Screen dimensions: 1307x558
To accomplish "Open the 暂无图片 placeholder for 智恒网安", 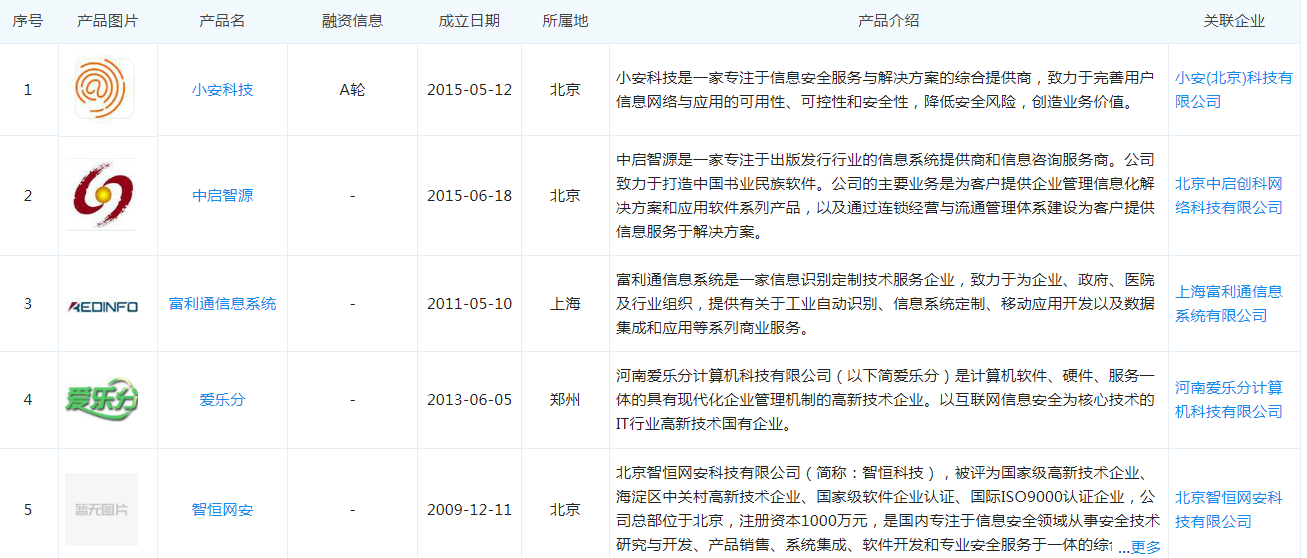I will tap(101, 509).
